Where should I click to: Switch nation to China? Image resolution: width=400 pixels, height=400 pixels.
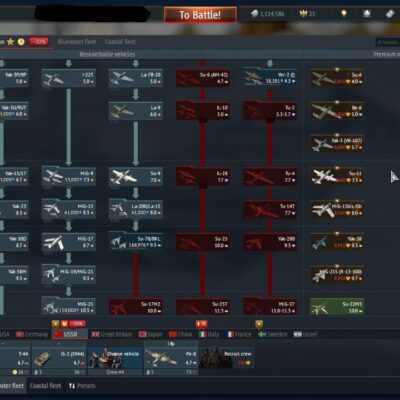[x=180, y=334]
